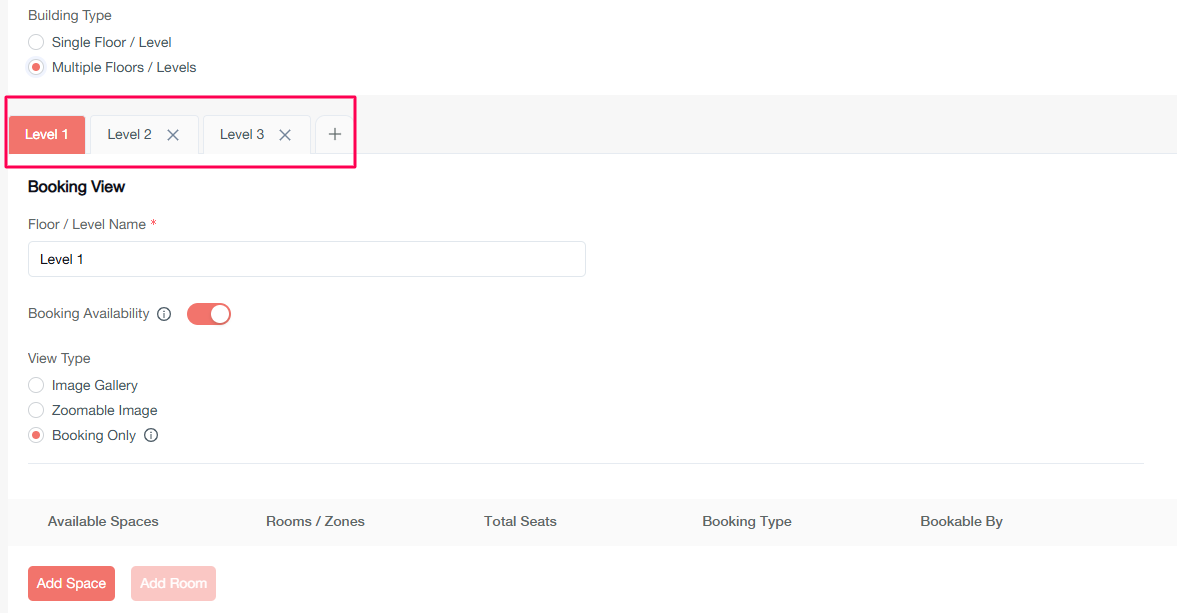Choose Zoomable Image view type

(x=36, y=410)
